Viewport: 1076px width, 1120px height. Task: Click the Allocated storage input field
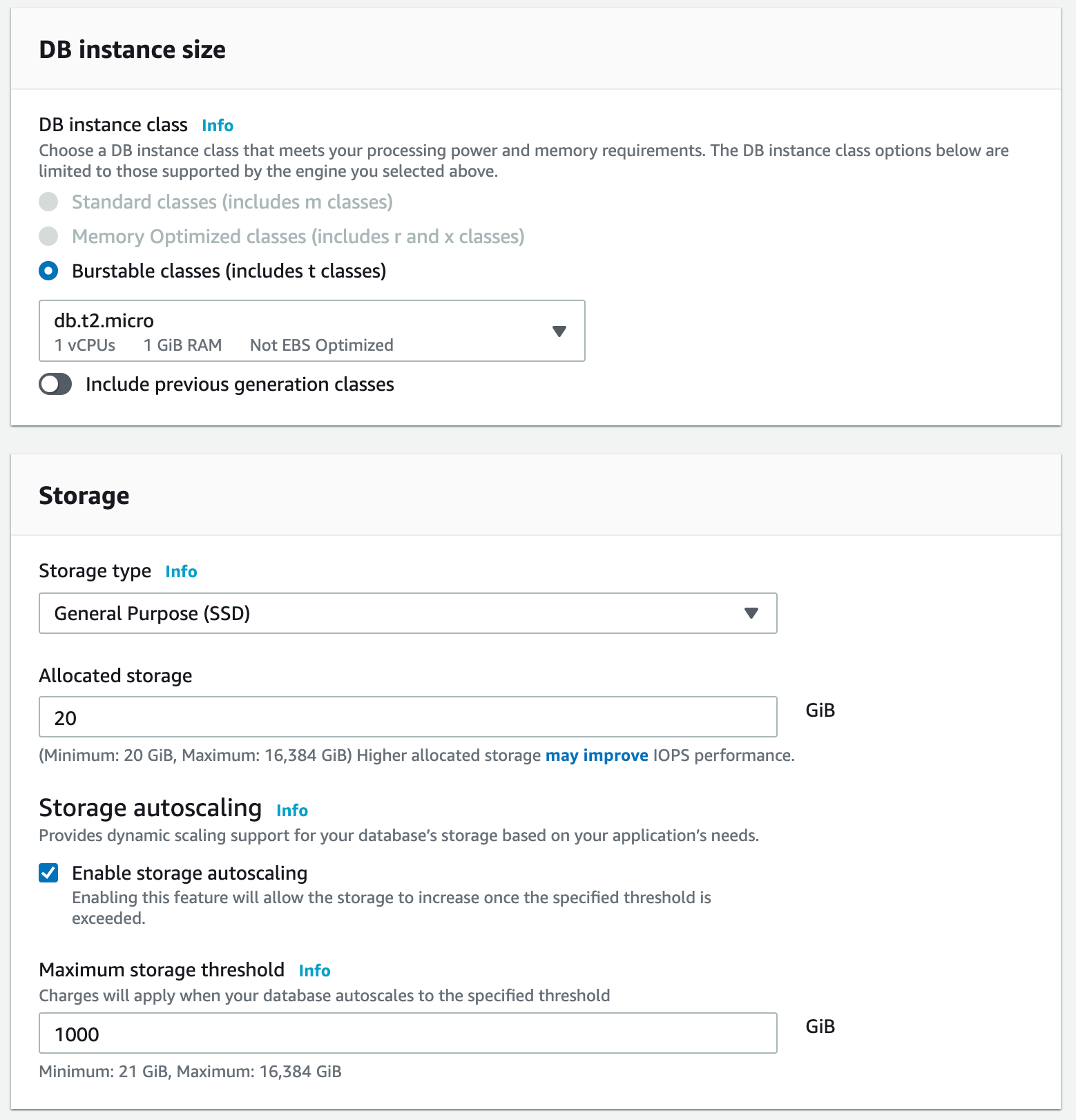(407, 717)
